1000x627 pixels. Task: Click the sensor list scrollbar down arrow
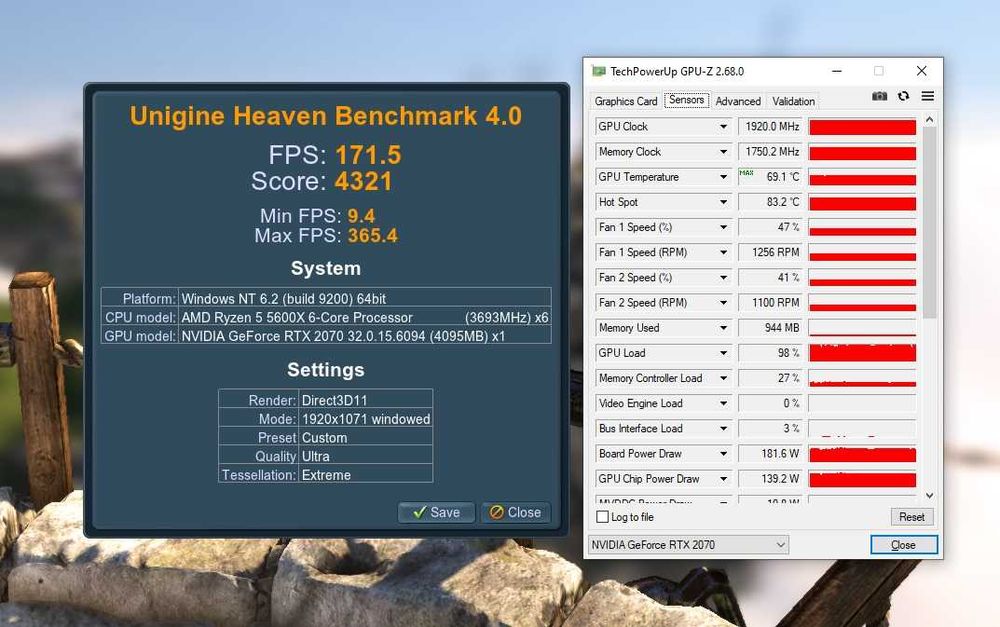point(929,496)
